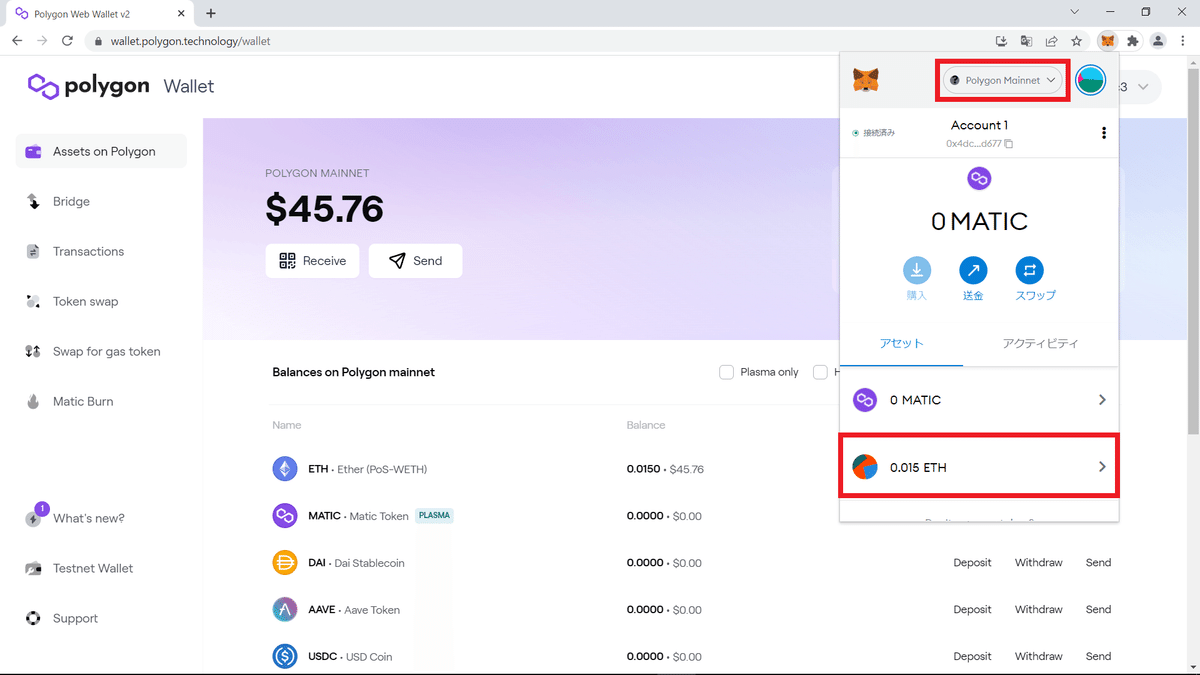Screen dimensions: 1200x675
Task: Click the share page icon in address bar
Action: pyautogui.click(x=1052, y=41)
